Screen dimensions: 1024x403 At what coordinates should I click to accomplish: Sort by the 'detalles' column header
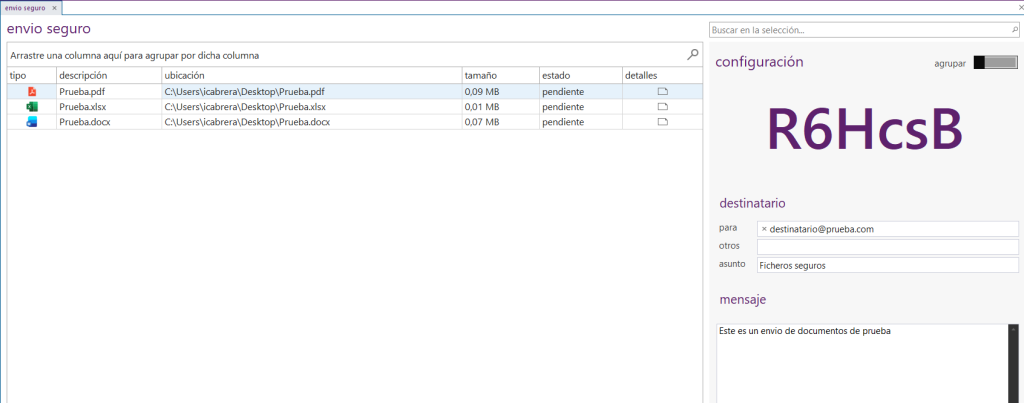click(662, 76)
